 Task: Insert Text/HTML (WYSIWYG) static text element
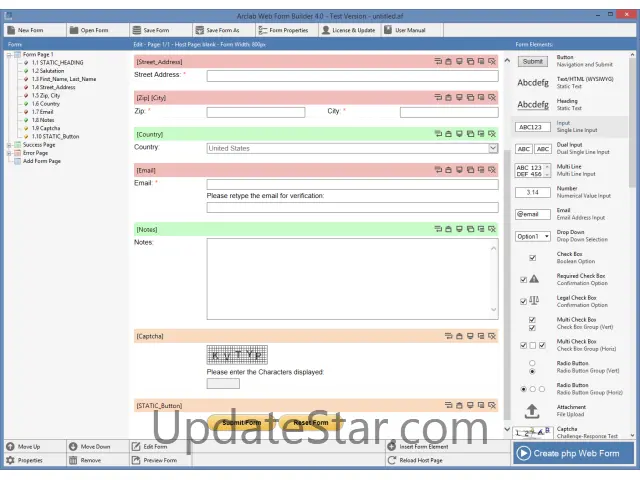[570, 83]
